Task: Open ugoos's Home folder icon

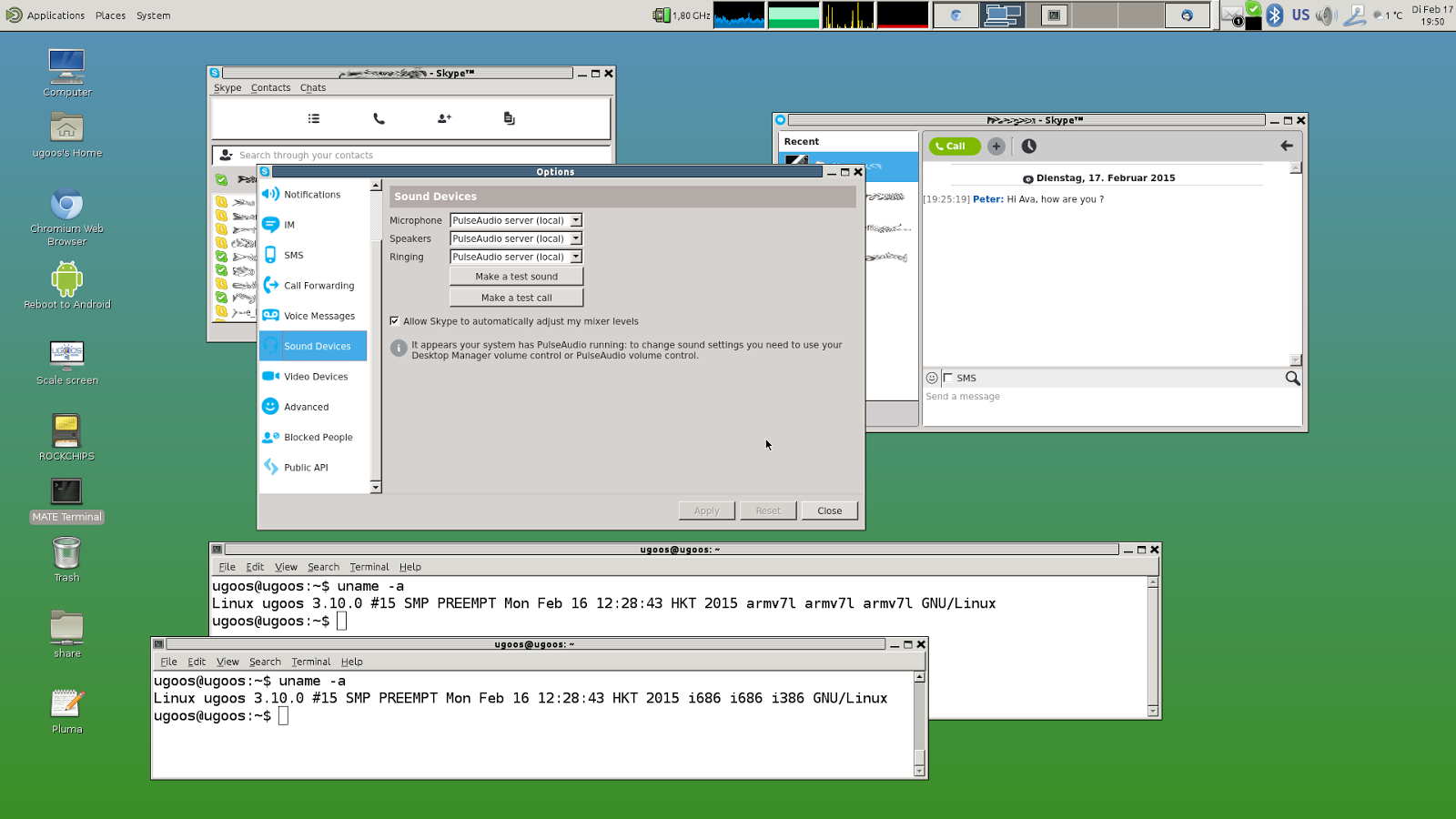Action: [66, 135]
